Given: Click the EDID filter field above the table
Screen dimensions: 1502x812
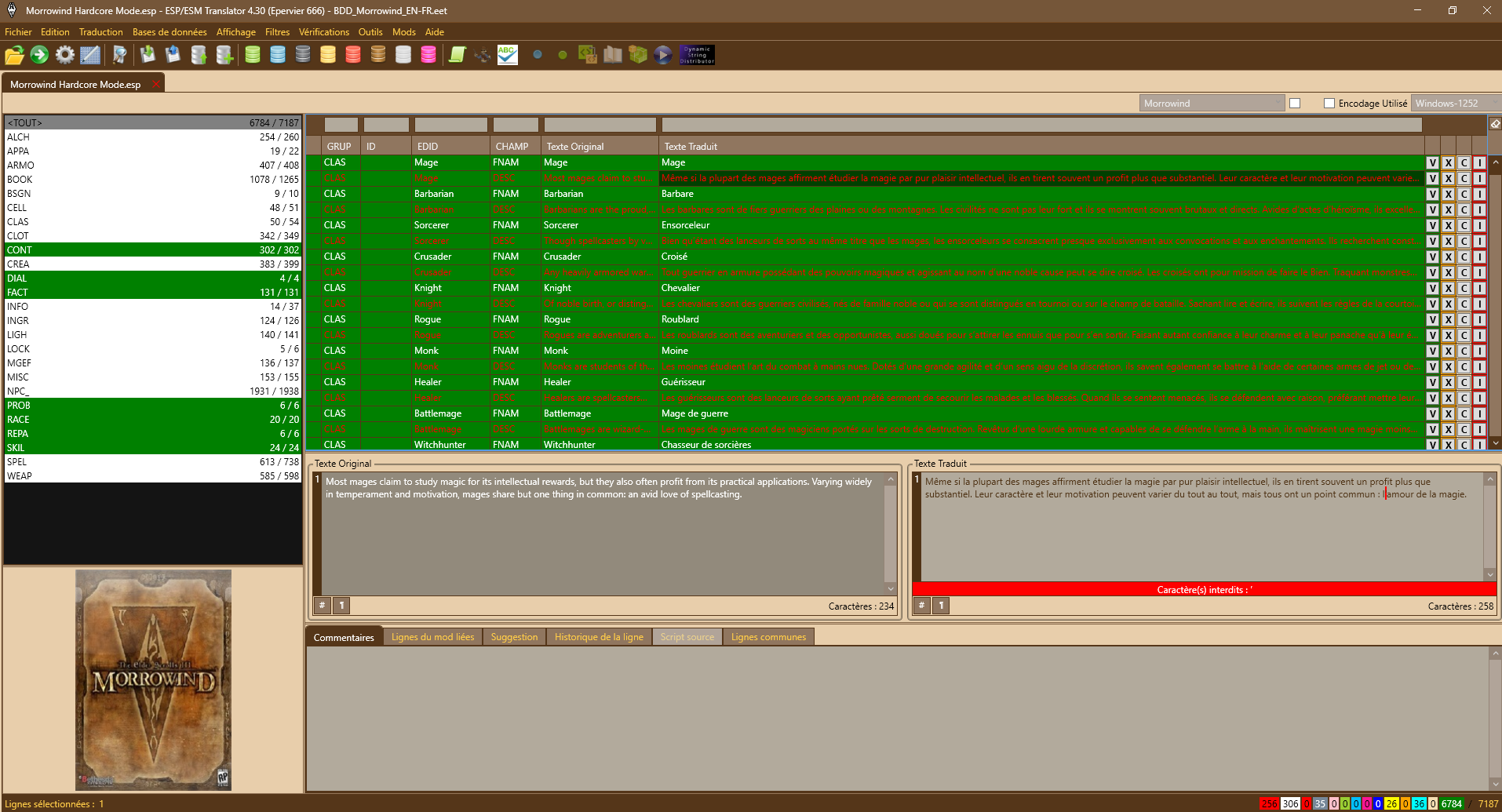Looking at the screenshot, I should tap(450, 125).
